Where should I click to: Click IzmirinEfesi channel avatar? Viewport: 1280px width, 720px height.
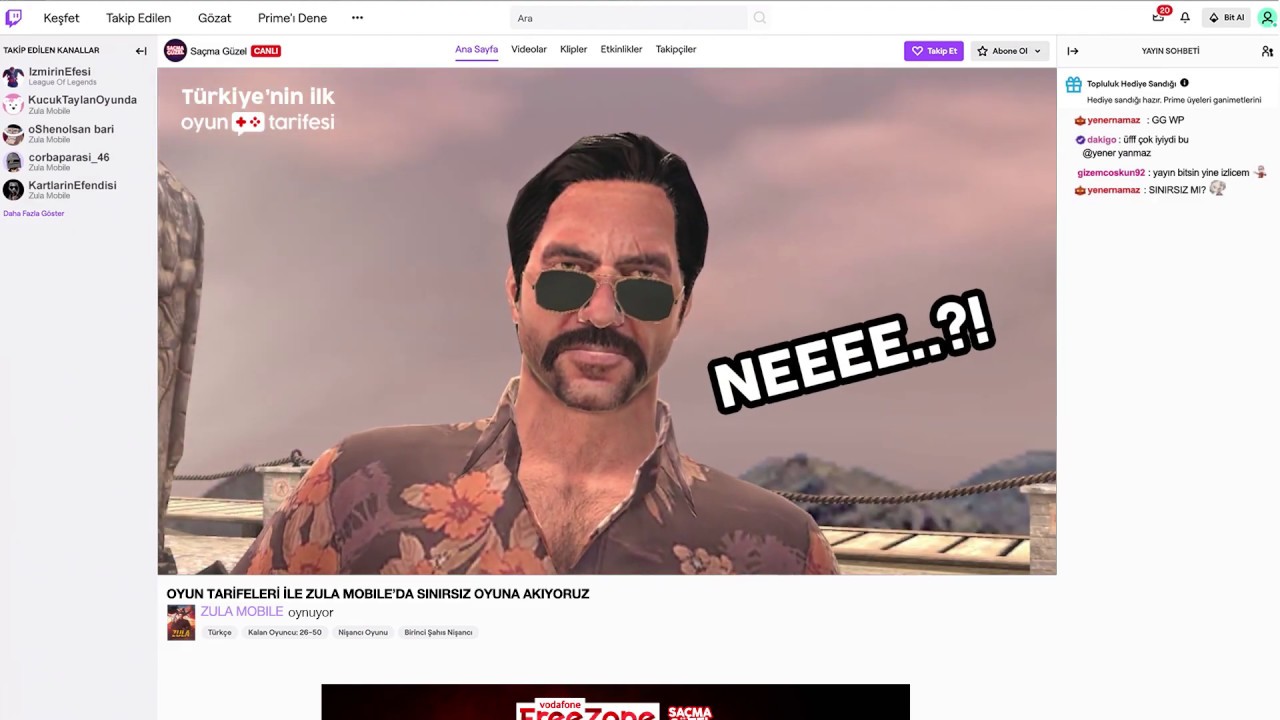[x=13, y=77]
